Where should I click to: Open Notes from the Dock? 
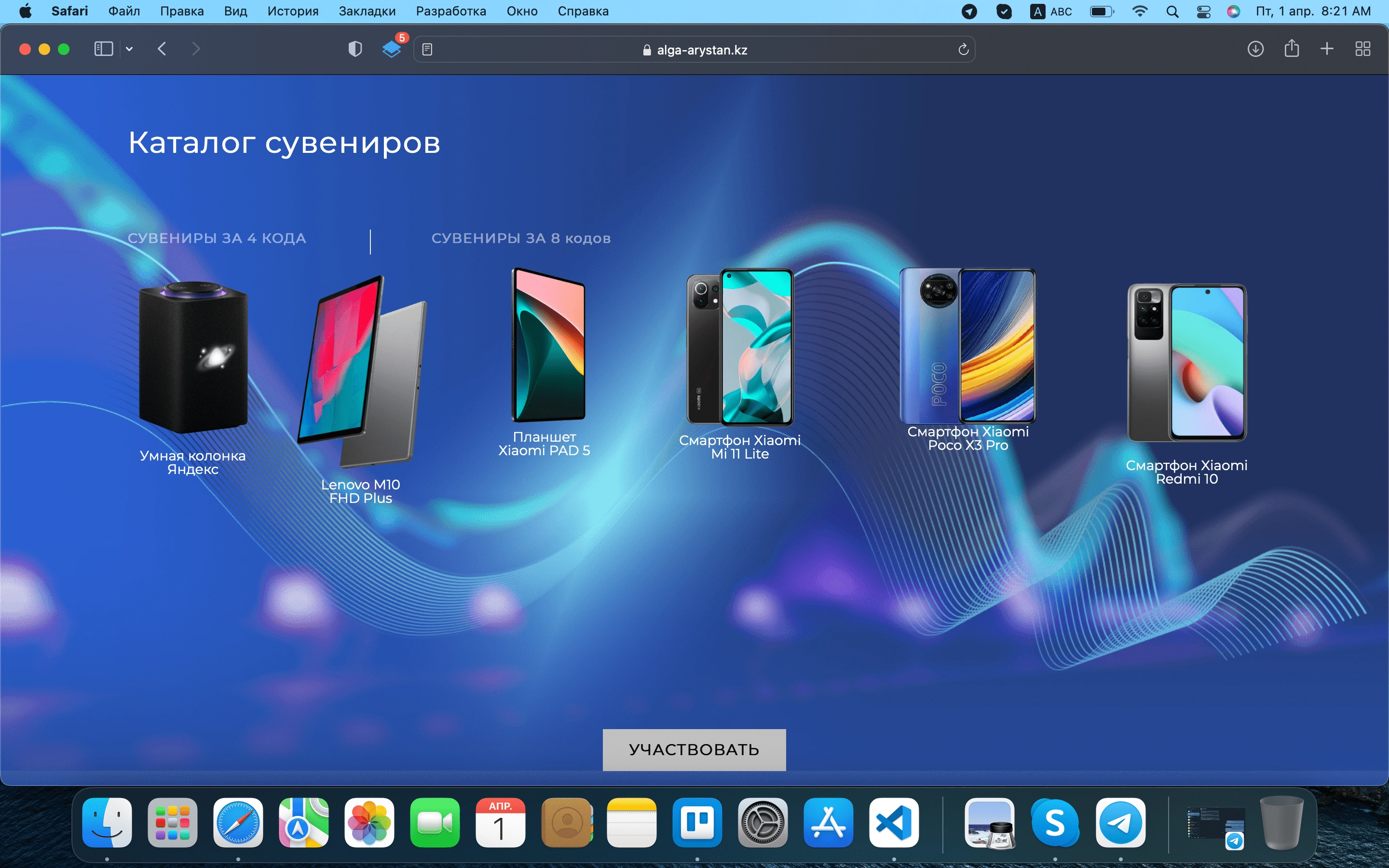[x=631, y=823]
